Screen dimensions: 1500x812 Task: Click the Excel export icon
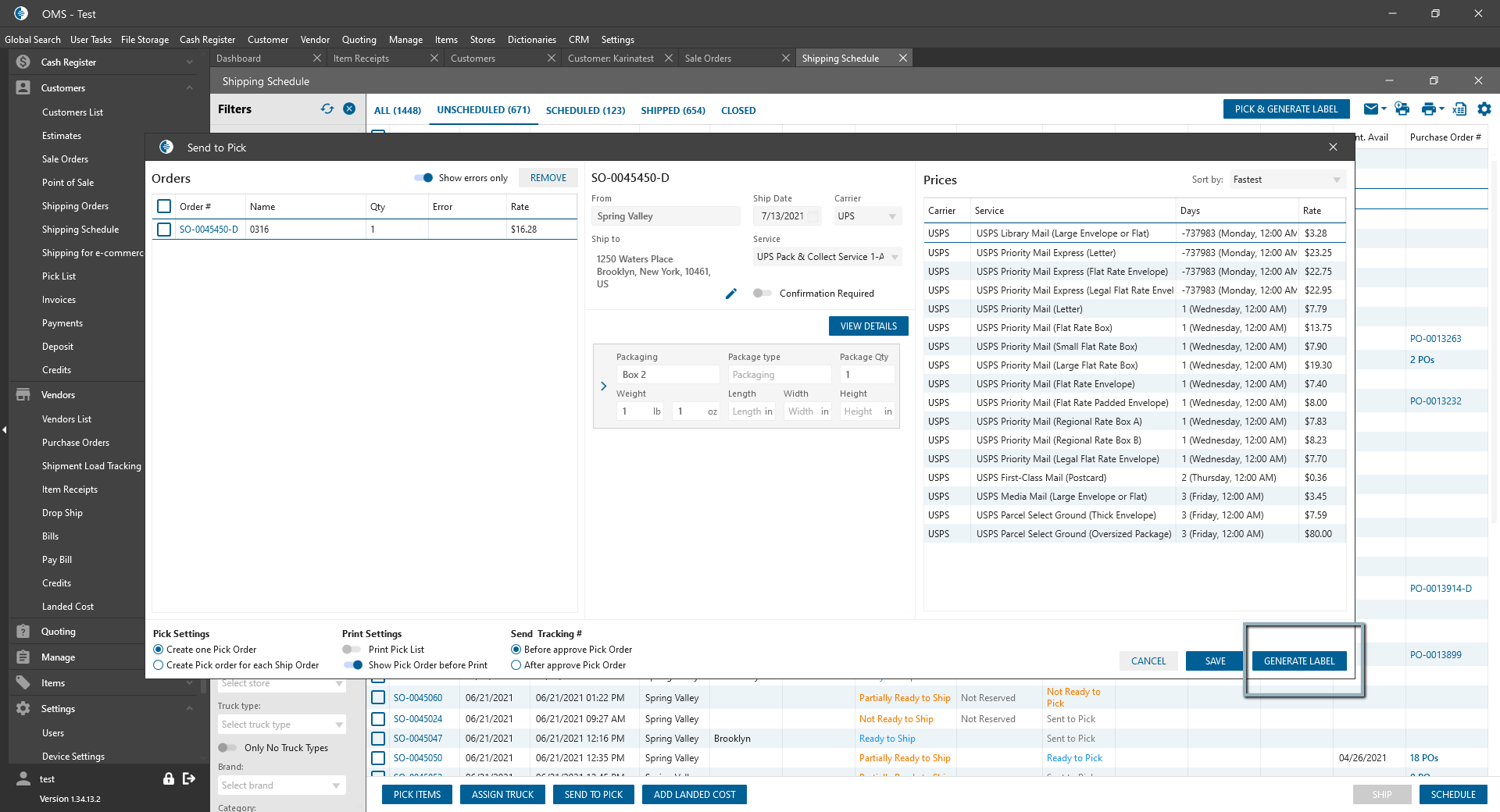(x=1459, y=109)
